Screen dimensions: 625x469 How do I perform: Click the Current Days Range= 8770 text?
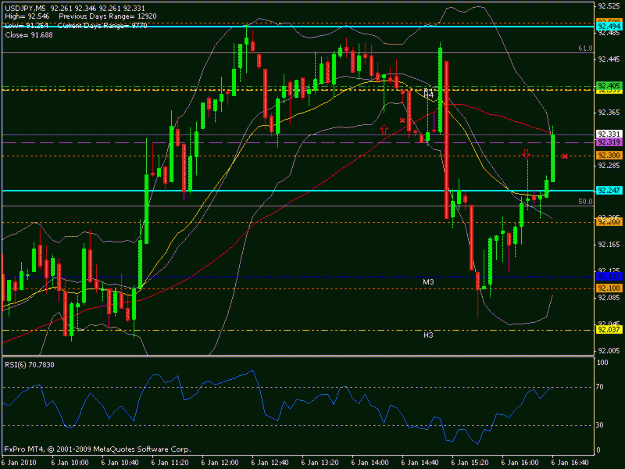point(103,26)
